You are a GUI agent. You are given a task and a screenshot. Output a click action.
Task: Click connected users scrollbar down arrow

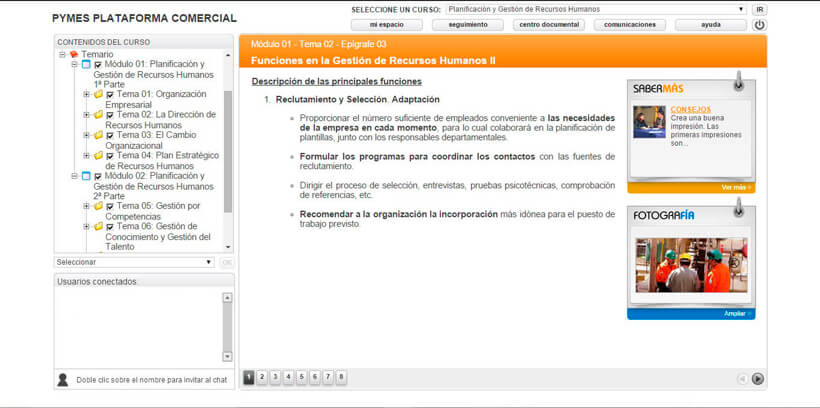click(x=227, y=357)
